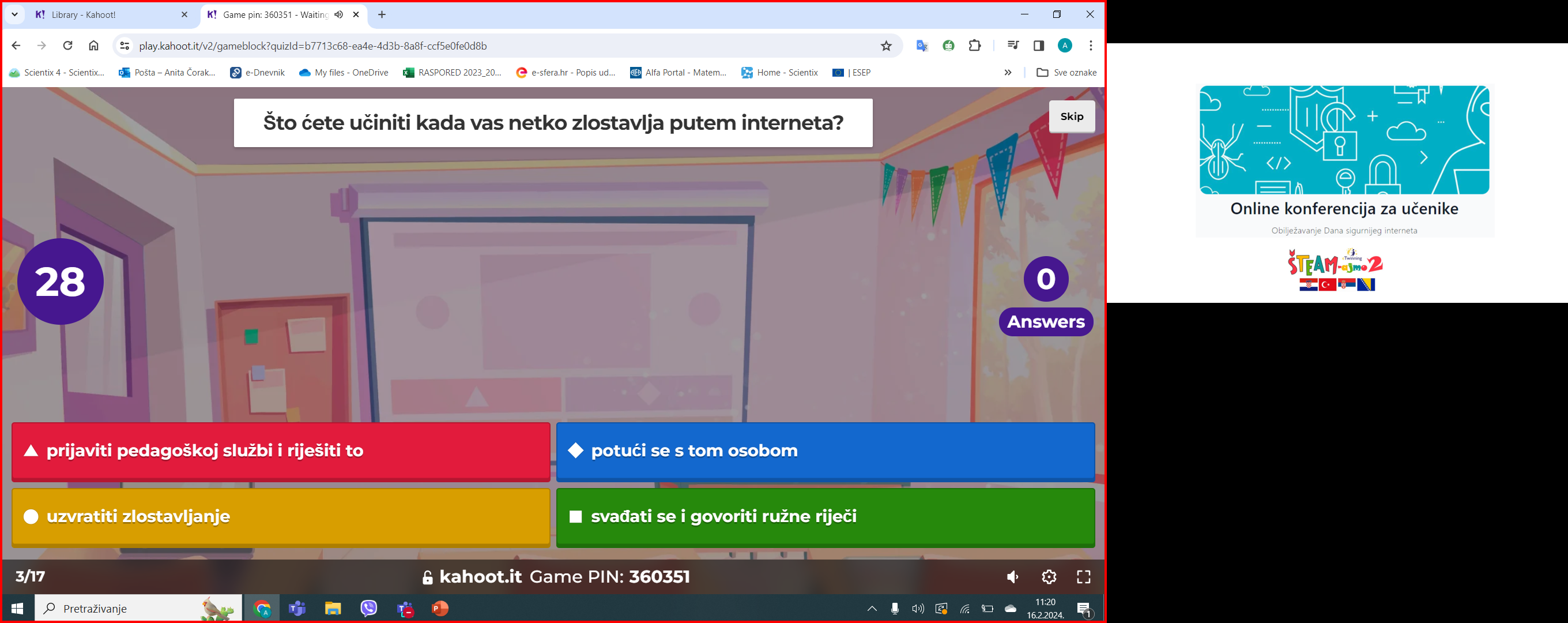Click the Skip button in Kahoot
This screenshot has width=1568, height=623.
pos(1071,117)
